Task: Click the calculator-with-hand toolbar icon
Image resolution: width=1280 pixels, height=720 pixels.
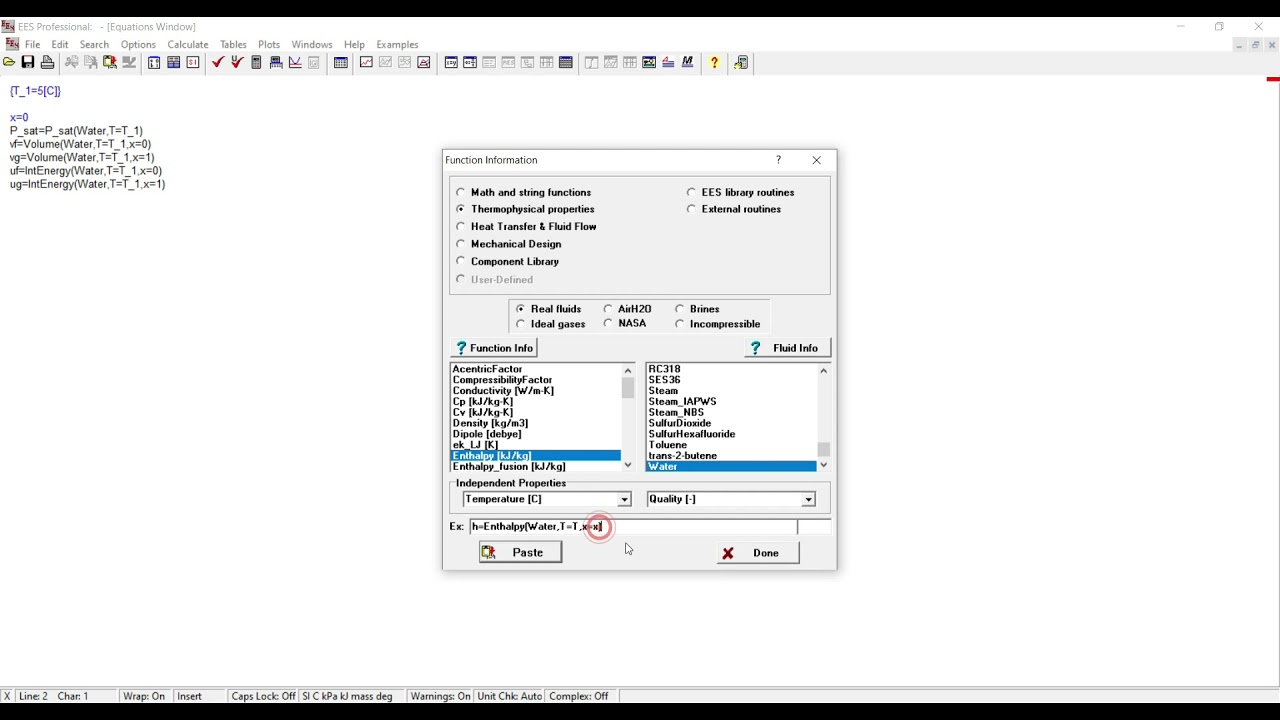Action: pos(741,62)
